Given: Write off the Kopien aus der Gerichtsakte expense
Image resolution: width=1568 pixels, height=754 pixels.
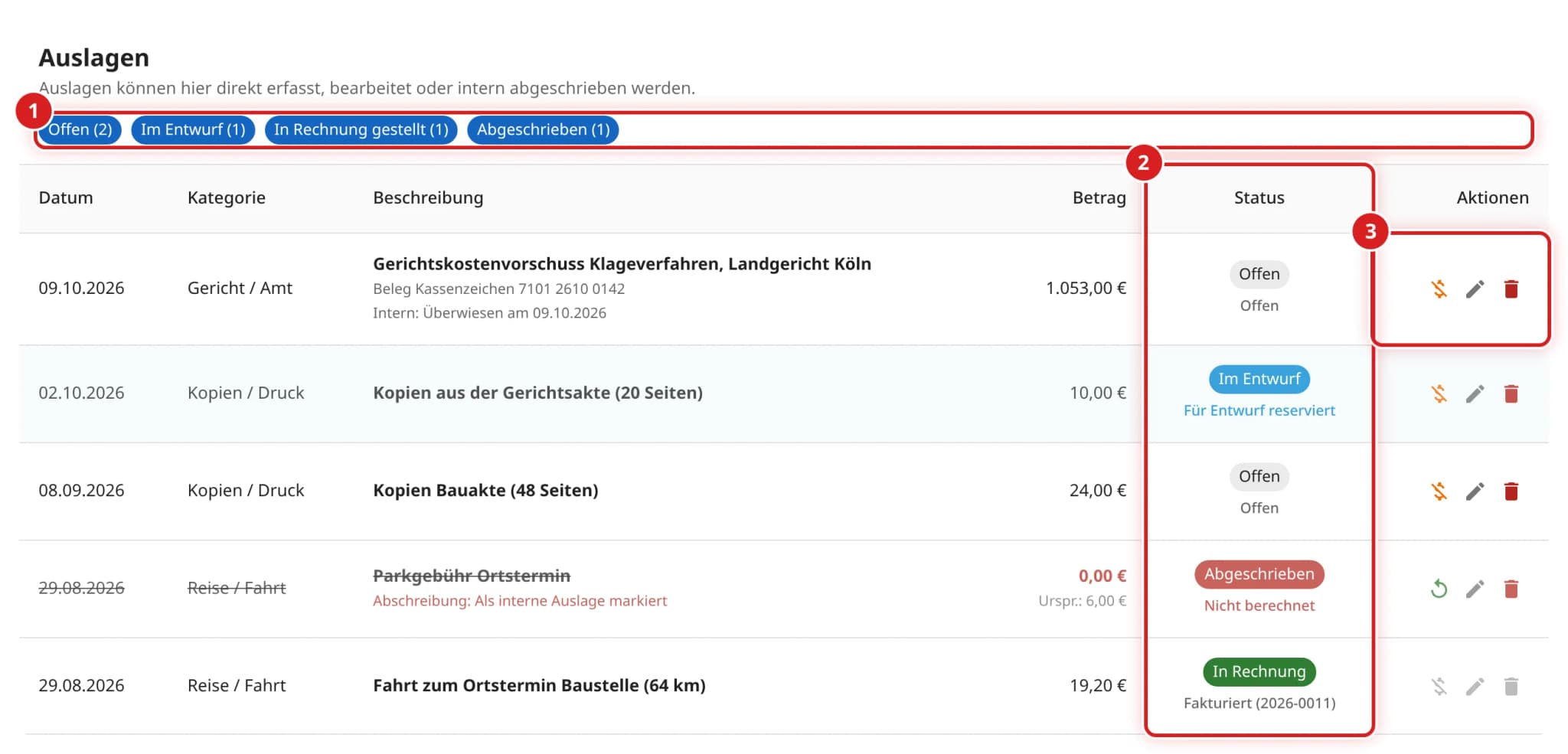Looking at the screenshot, I should (1439, 393).
